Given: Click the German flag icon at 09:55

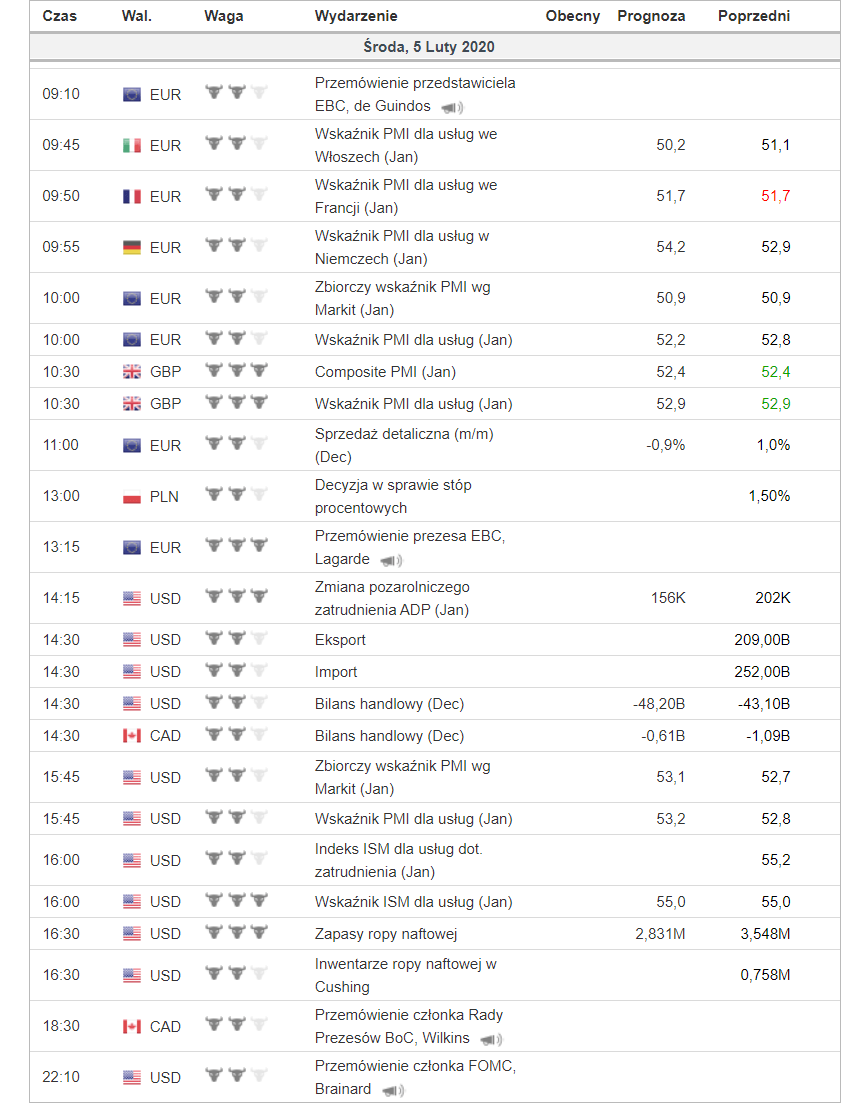Looking at the screenshot, I should [132, 248].
